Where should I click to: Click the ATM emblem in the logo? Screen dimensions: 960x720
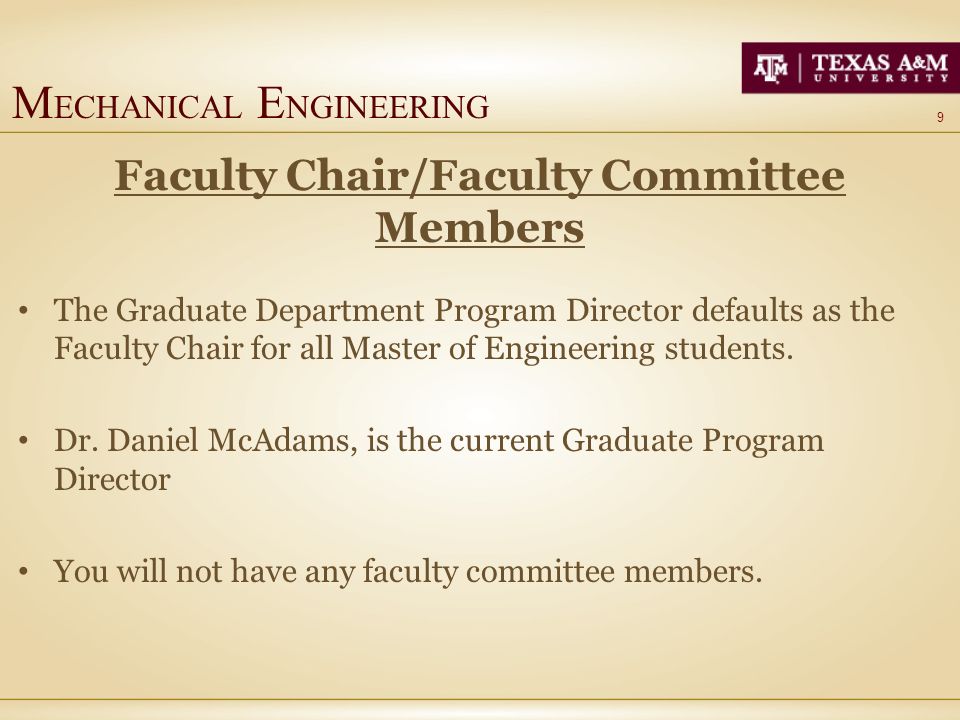click(x=771, y=68)
